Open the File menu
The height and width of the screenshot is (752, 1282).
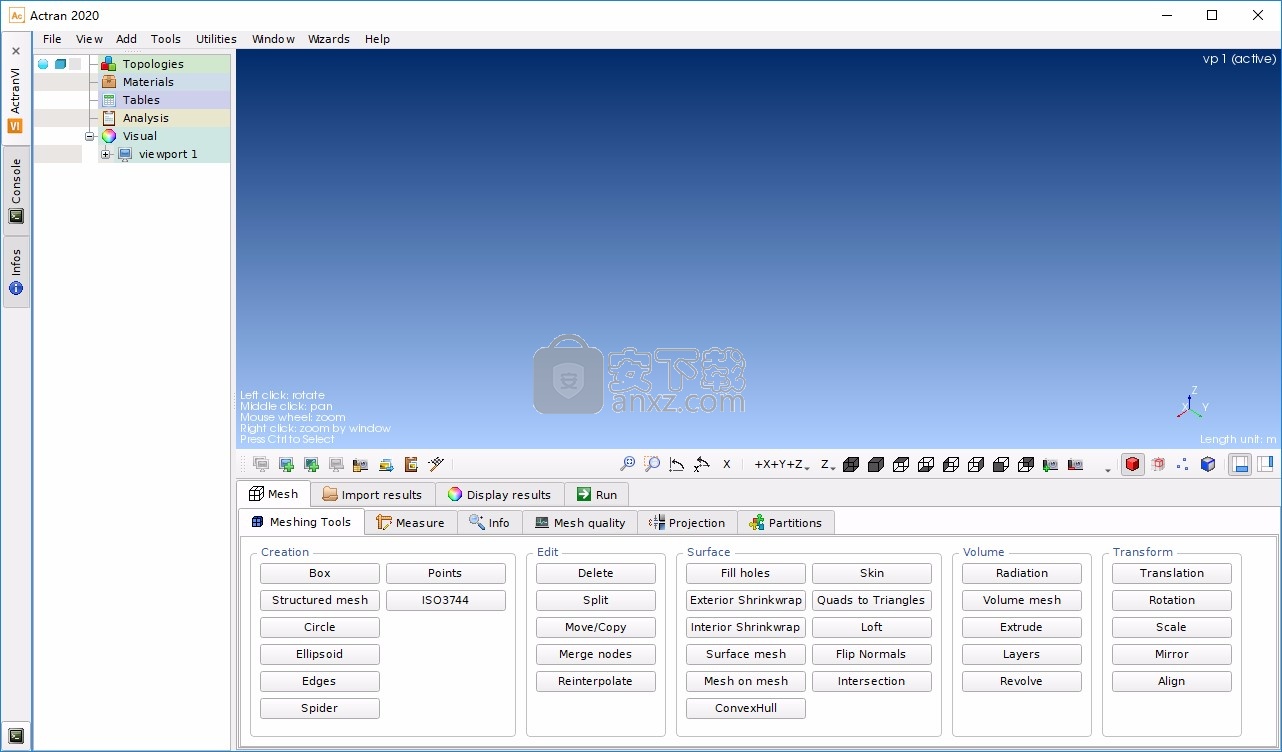tap(52, 39)
